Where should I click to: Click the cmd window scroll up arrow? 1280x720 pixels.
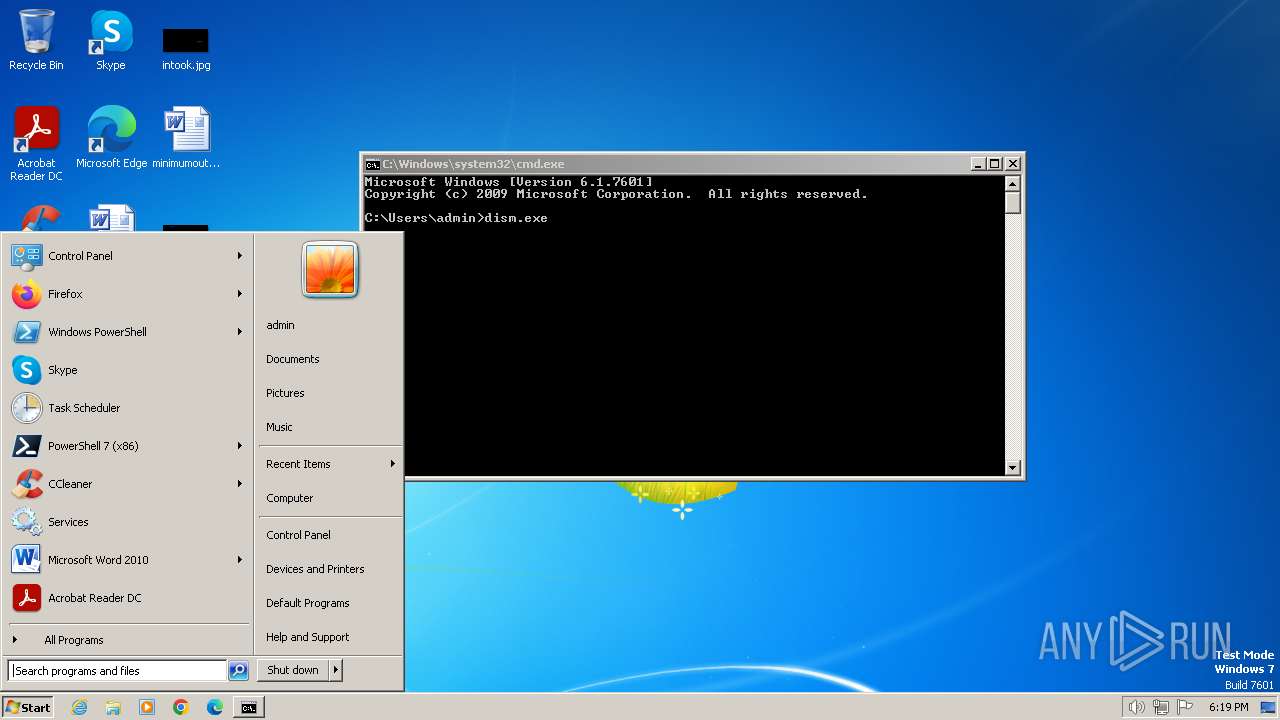coord(1012,184)
